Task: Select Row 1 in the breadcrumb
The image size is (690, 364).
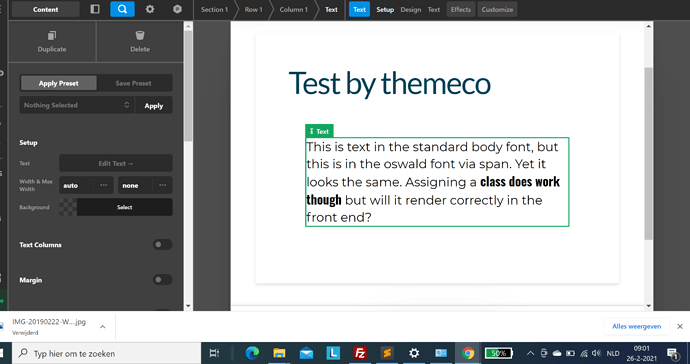Action: pos(253,9)
